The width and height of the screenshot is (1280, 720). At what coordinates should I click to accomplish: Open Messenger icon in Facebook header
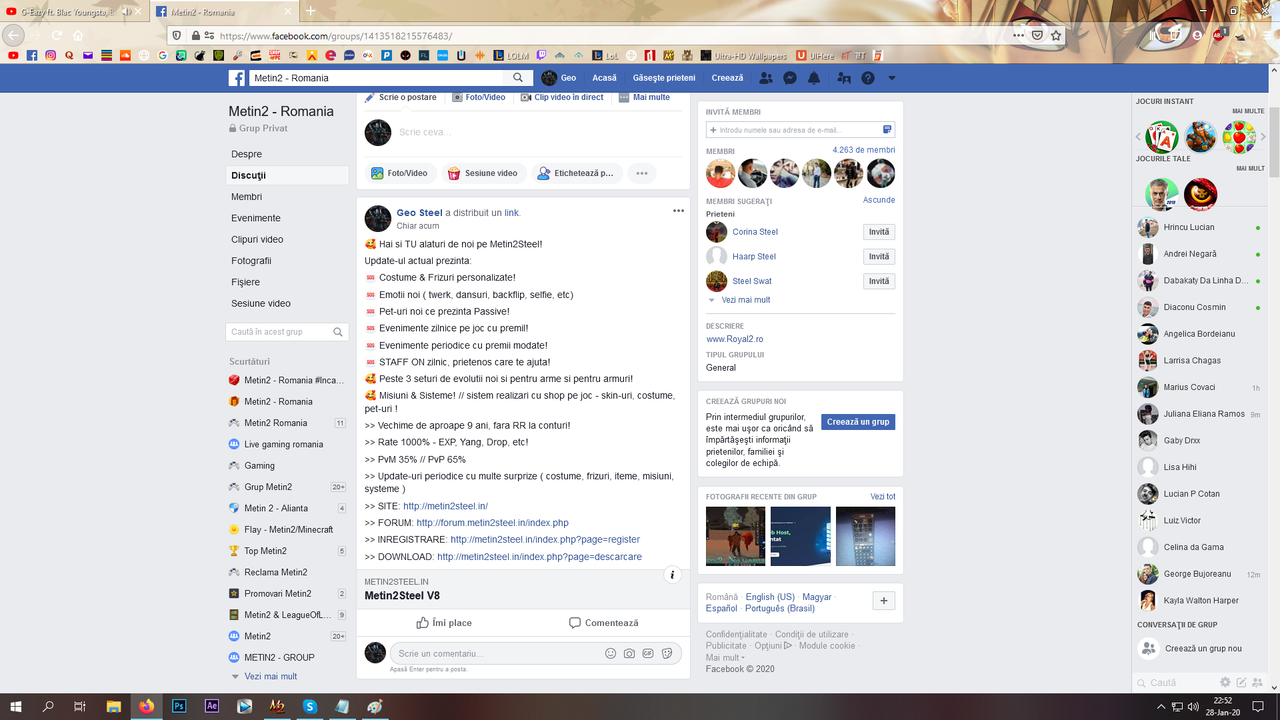point(790,78)
